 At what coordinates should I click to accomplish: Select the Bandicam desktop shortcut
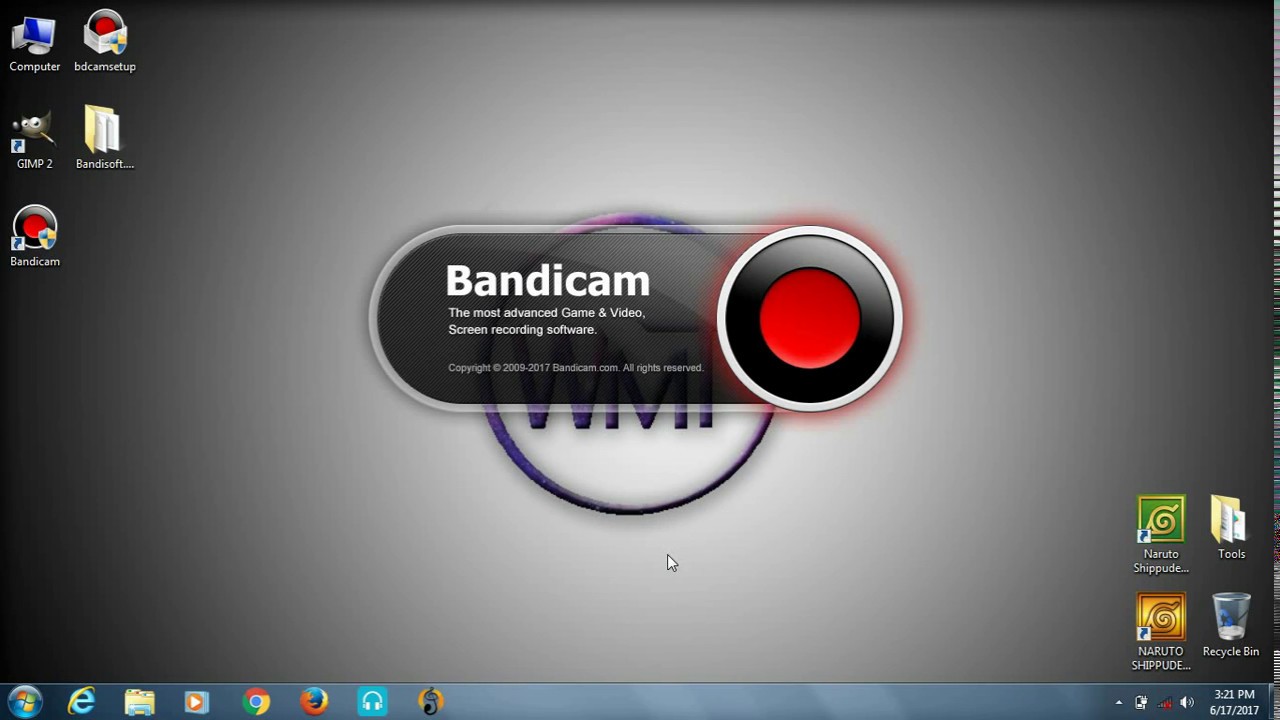pos(34,238)
